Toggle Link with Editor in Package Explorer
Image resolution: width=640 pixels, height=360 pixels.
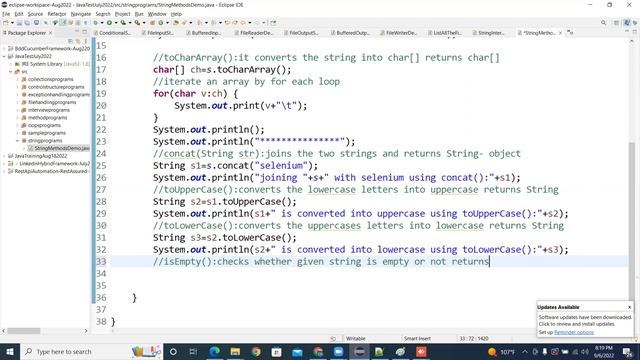click(78, 41)
